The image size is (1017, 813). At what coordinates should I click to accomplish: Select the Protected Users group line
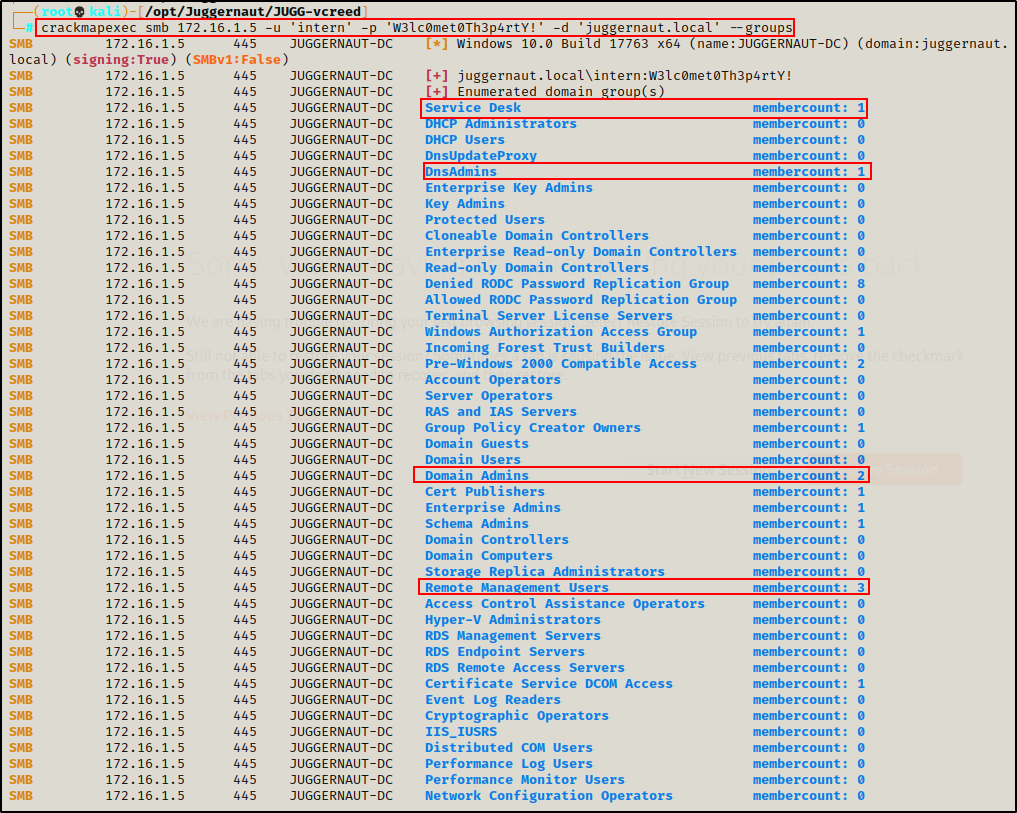(484, 220)
